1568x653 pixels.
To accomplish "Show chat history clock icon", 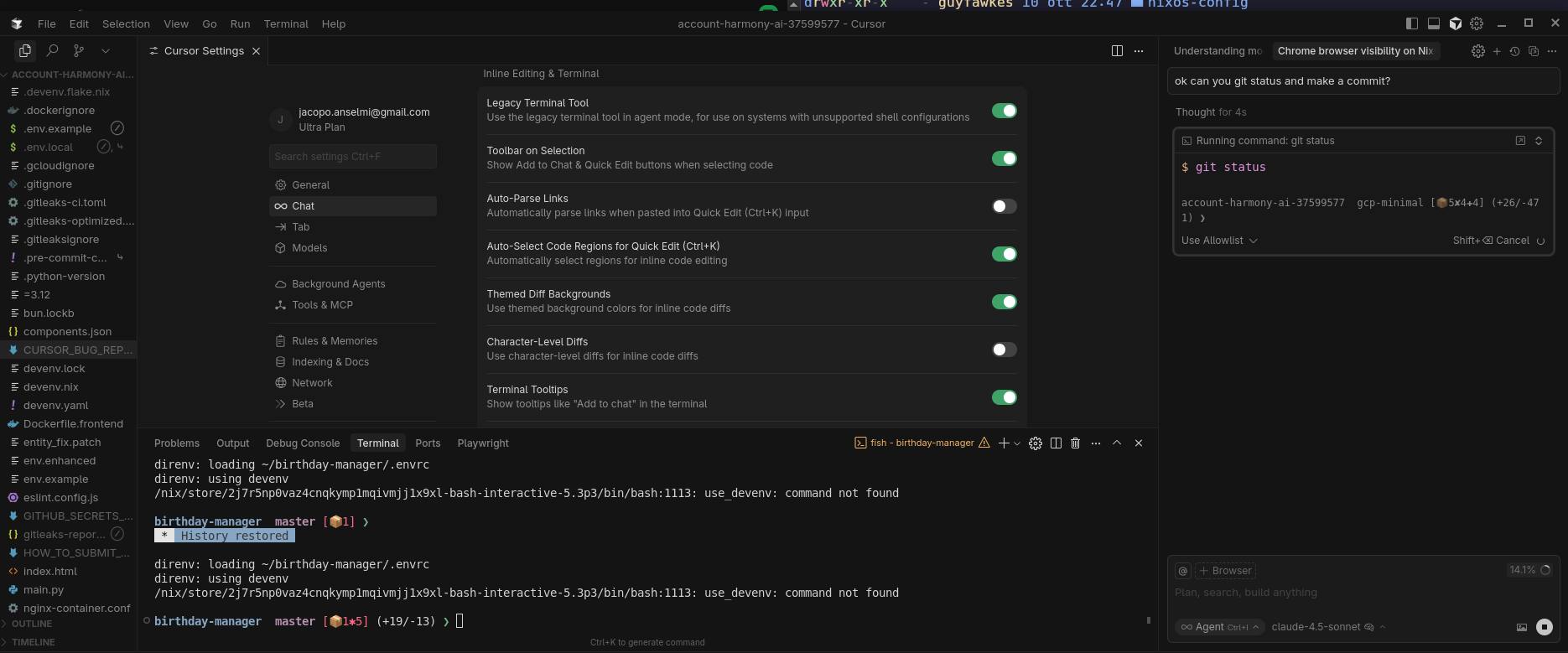I will click(1515, 51).
